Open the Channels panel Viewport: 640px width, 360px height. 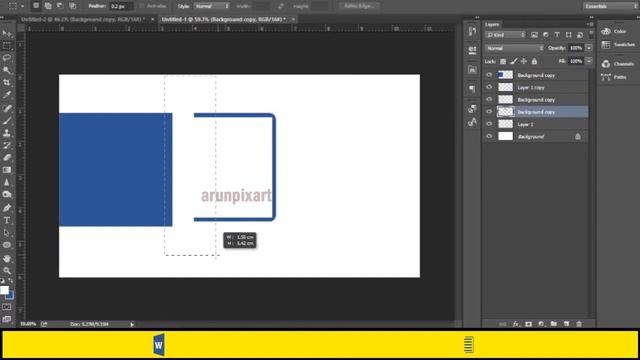pyautogui.click(x=618, y=64)
